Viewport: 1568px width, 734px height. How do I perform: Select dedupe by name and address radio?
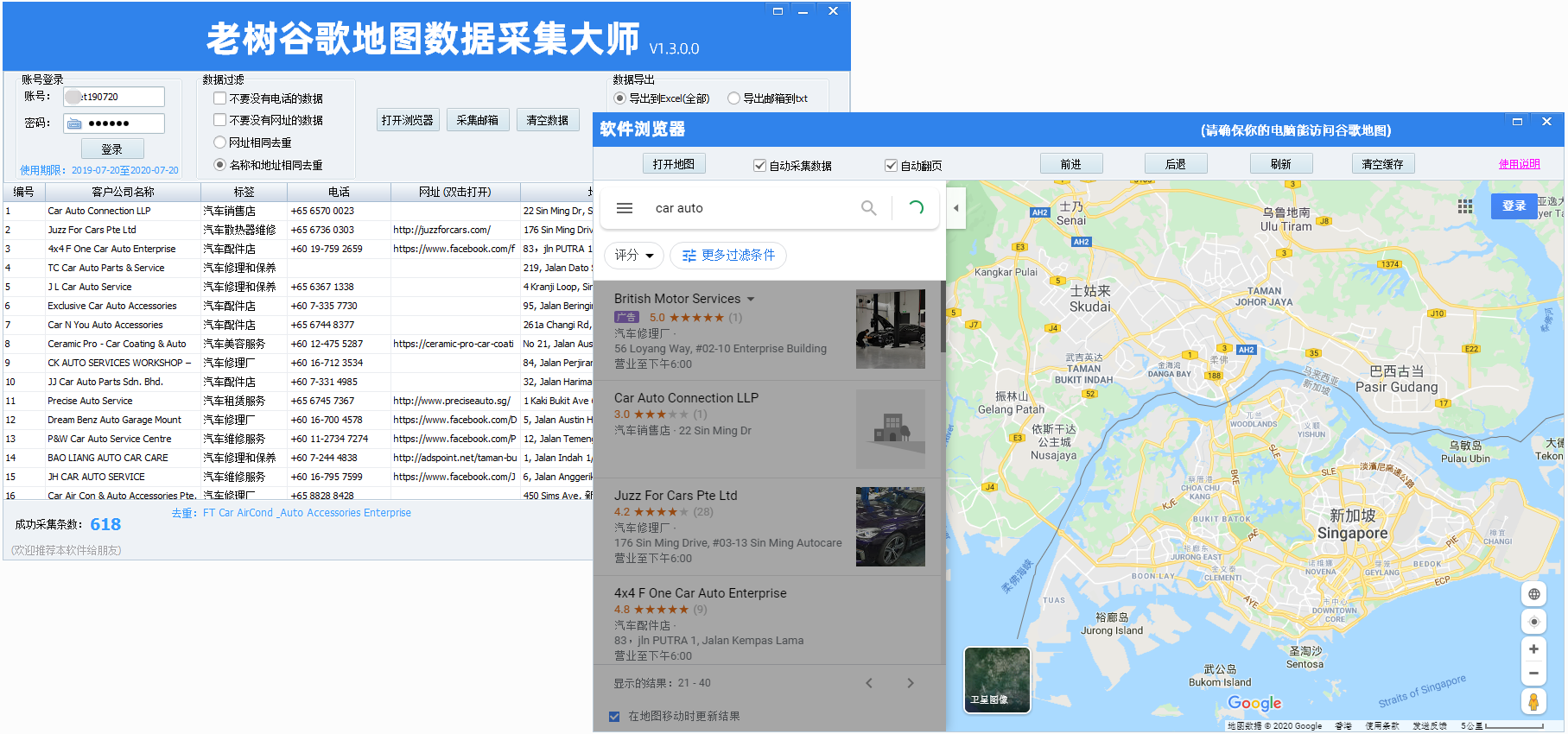[220, 165]
